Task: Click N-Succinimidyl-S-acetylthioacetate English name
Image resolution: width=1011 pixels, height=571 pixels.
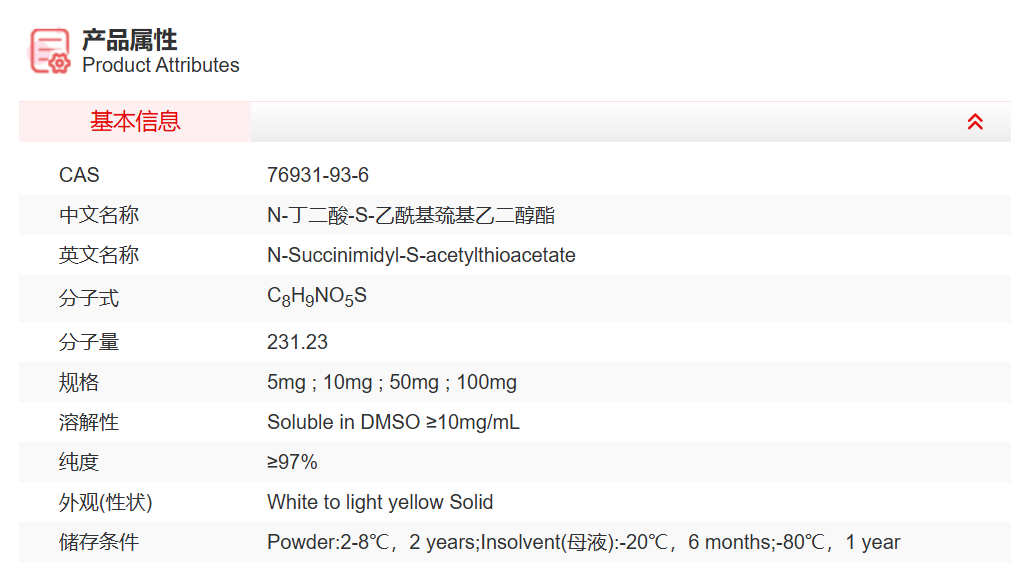Action: point(421,255)
